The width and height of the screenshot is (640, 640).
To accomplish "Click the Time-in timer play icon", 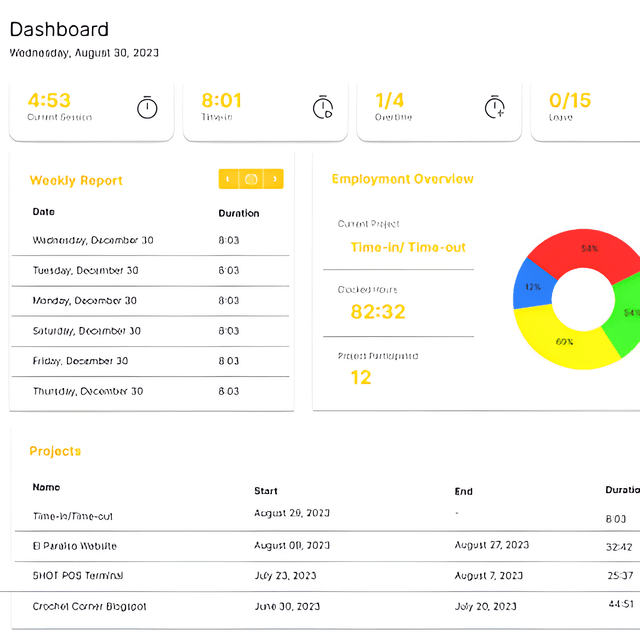I will [322, 107].
